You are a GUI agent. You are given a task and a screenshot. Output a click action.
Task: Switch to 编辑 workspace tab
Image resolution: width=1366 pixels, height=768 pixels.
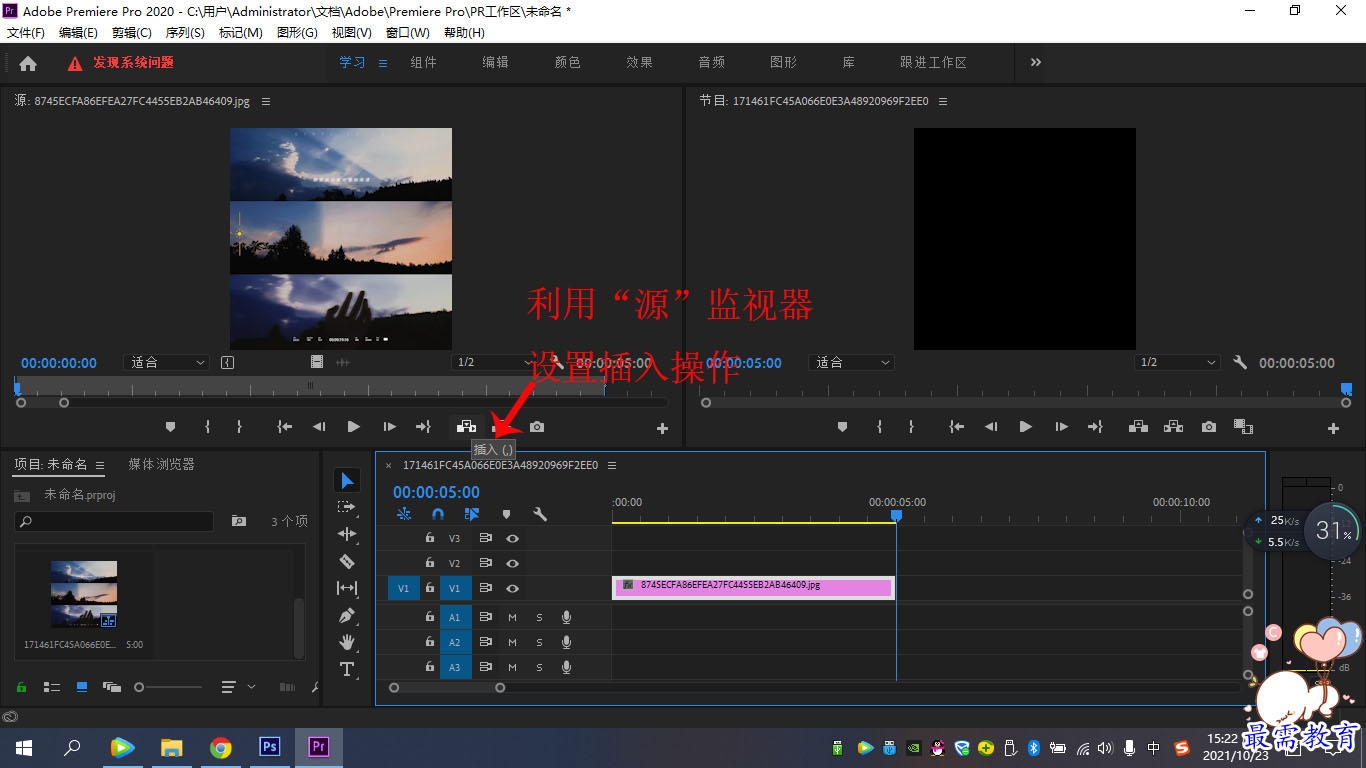[x=495, y=62]
